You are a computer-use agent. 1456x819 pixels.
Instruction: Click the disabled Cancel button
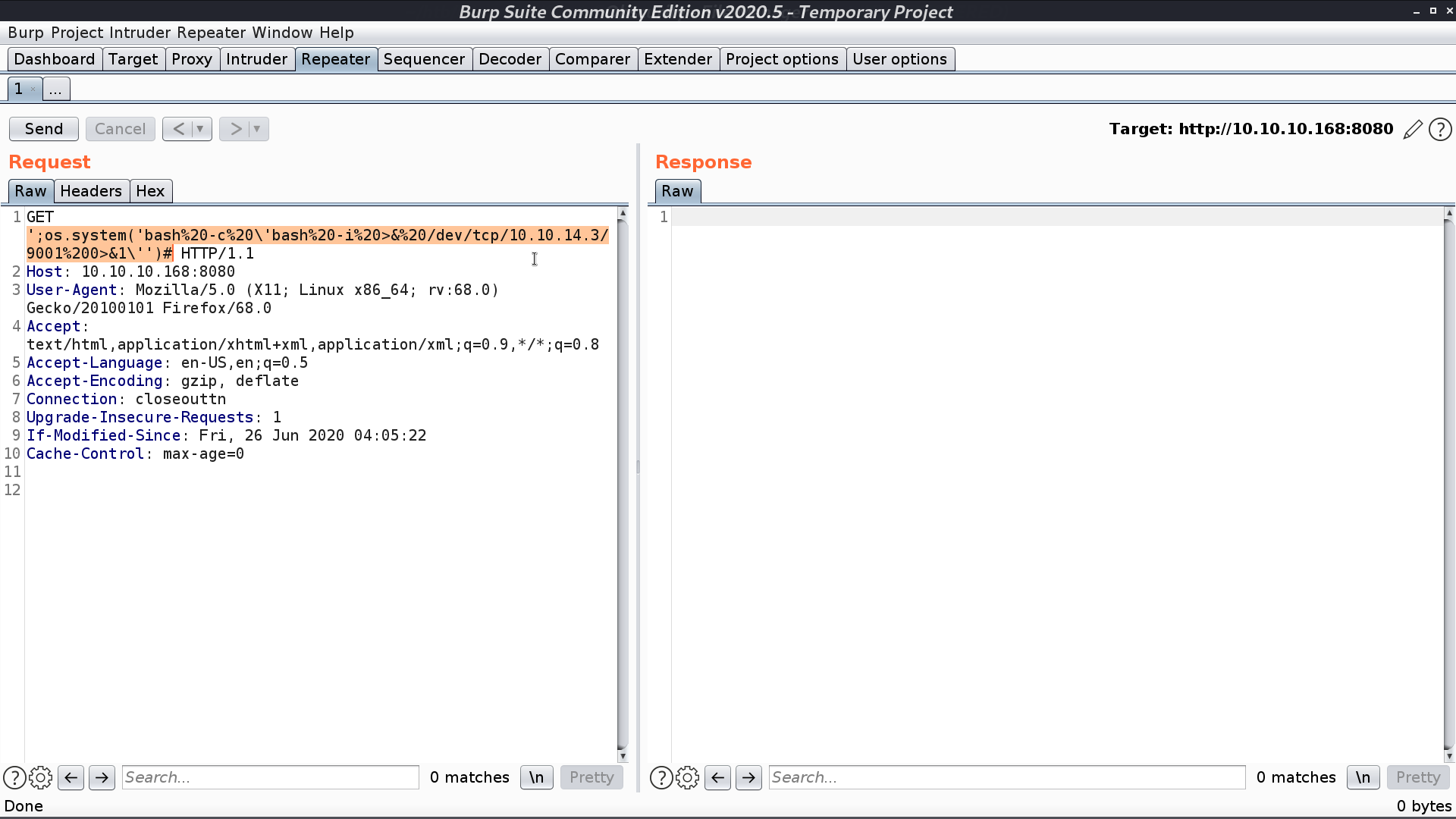[x=121, y=129]
